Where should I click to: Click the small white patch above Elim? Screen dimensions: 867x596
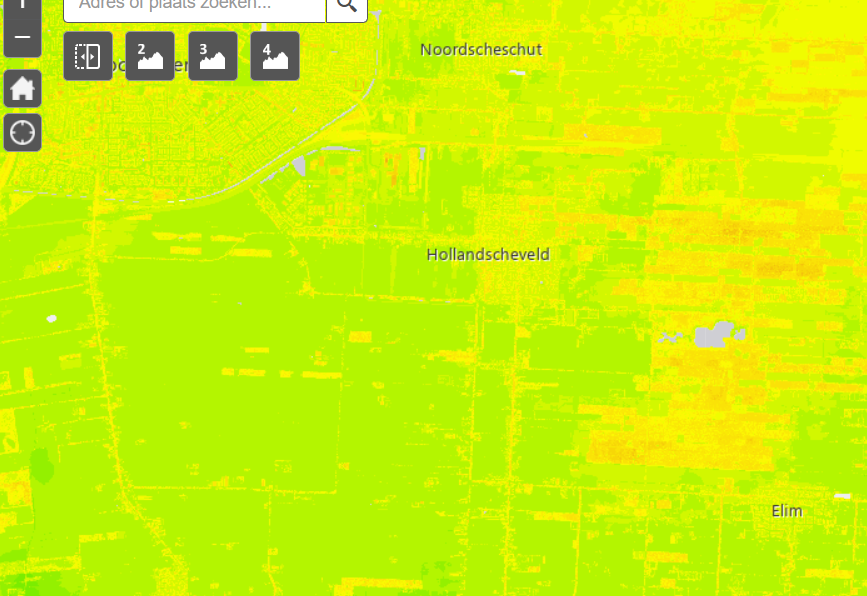[x=841, y=495]
